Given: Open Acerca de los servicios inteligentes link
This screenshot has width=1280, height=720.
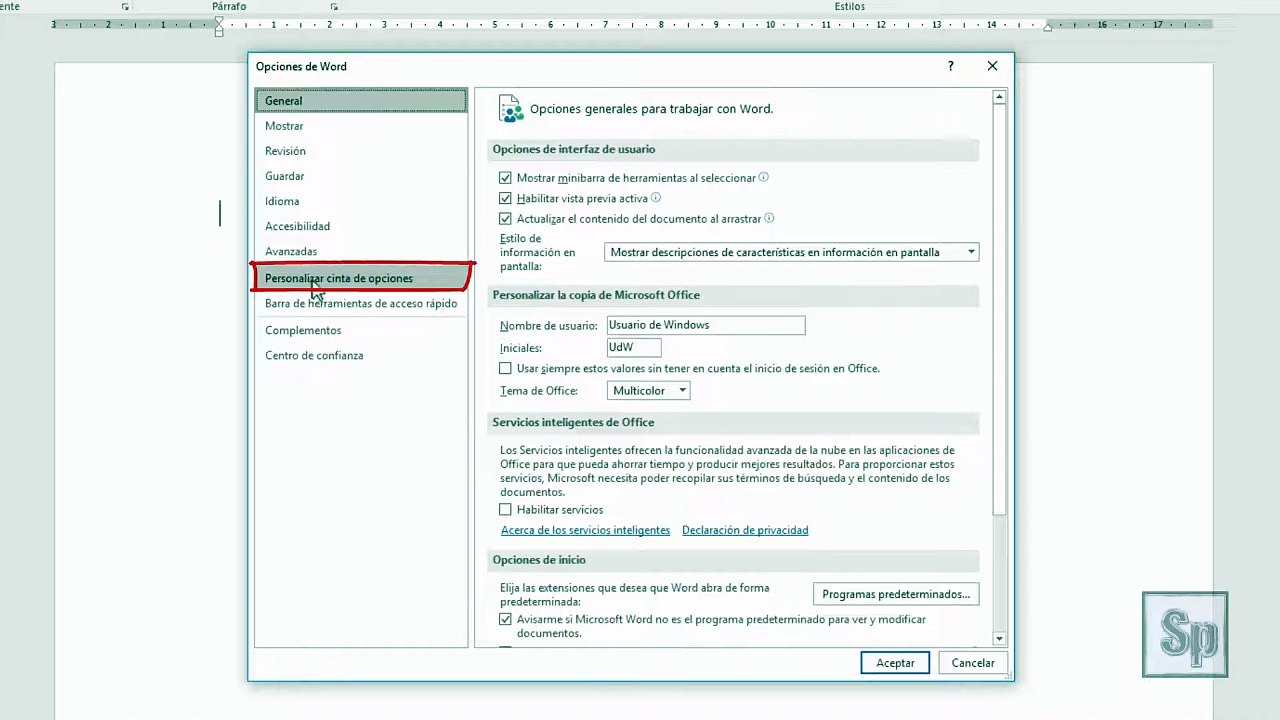Looking at the screenshot, I should 585,530.
